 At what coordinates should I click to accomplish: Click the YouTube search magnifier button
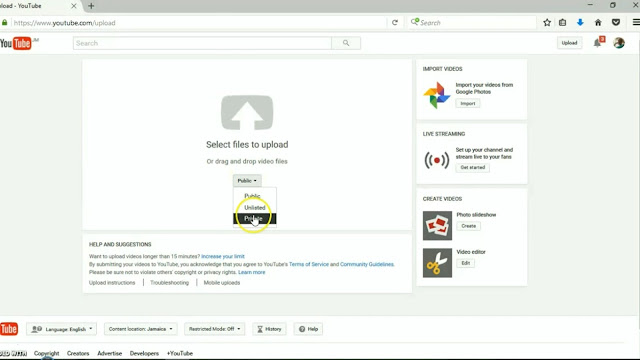pyautogui.click(x=346, y=43)
